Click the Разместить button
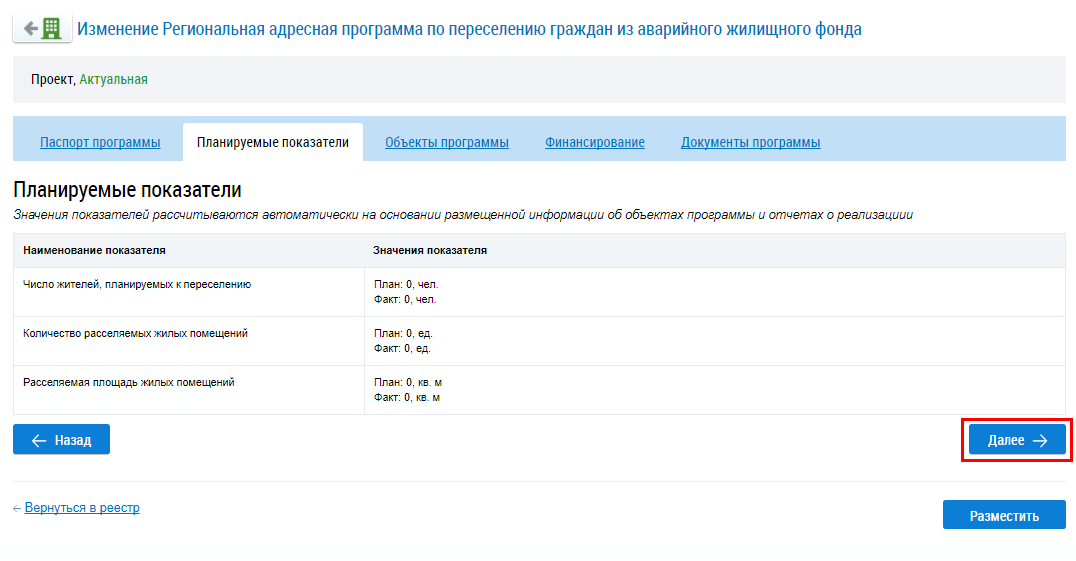The width and height of the screenshot is (1076, 561). tap(1004, 516)
